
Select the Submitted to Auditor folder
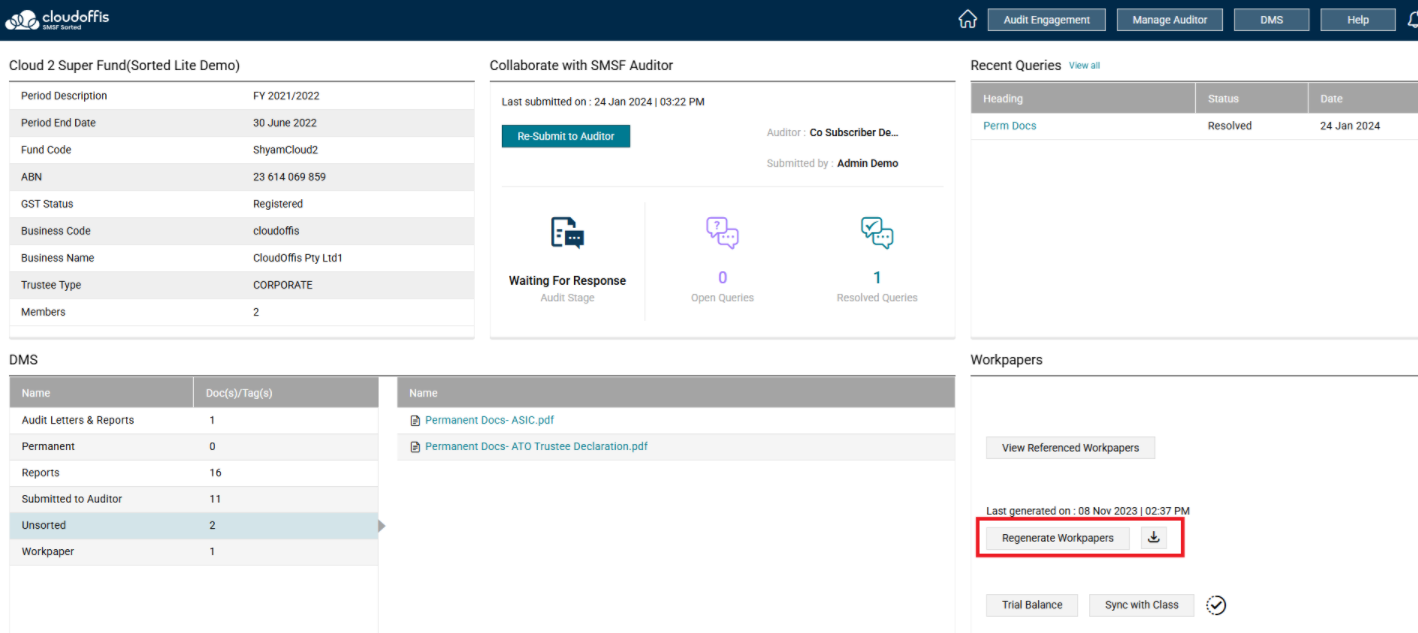[x=72, y=499]
